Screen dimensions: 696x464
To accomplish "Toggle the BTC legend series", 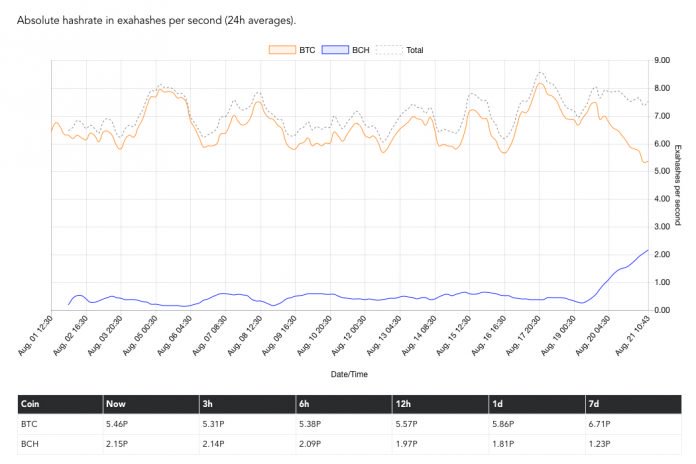I will point(292,50).
